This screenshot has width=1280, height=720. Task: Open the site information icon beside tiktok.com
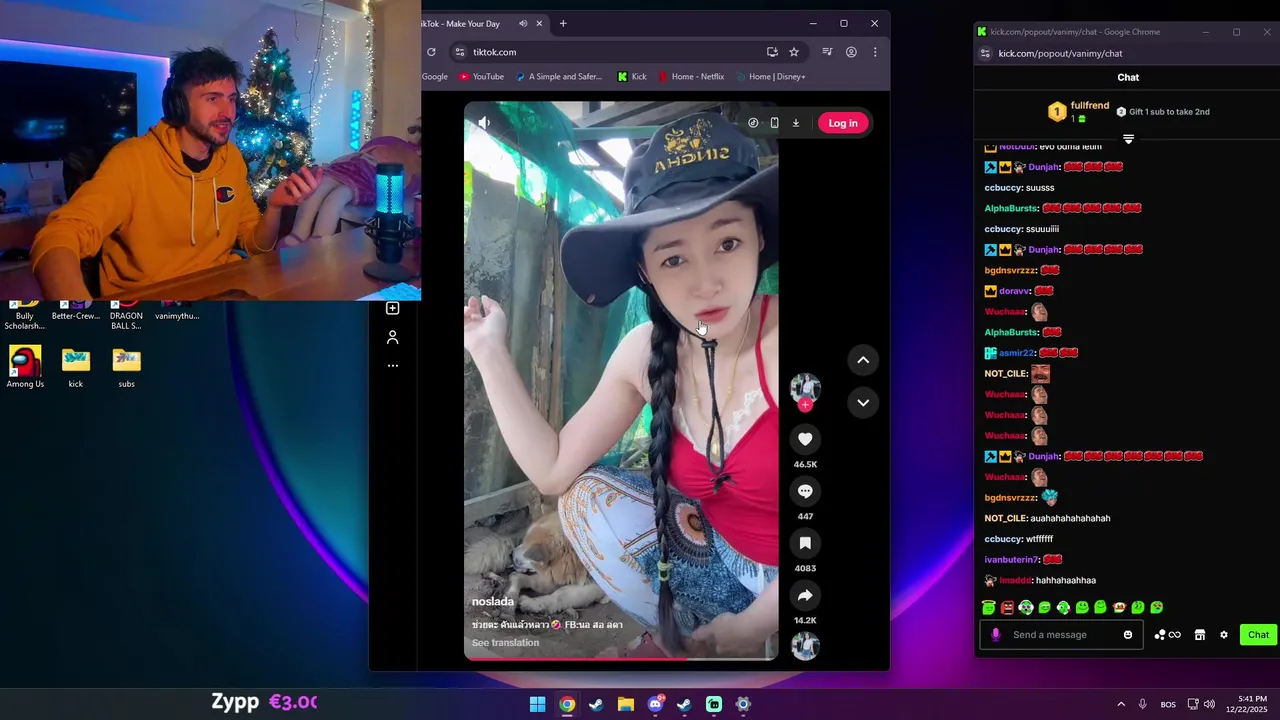coord(459,52)
